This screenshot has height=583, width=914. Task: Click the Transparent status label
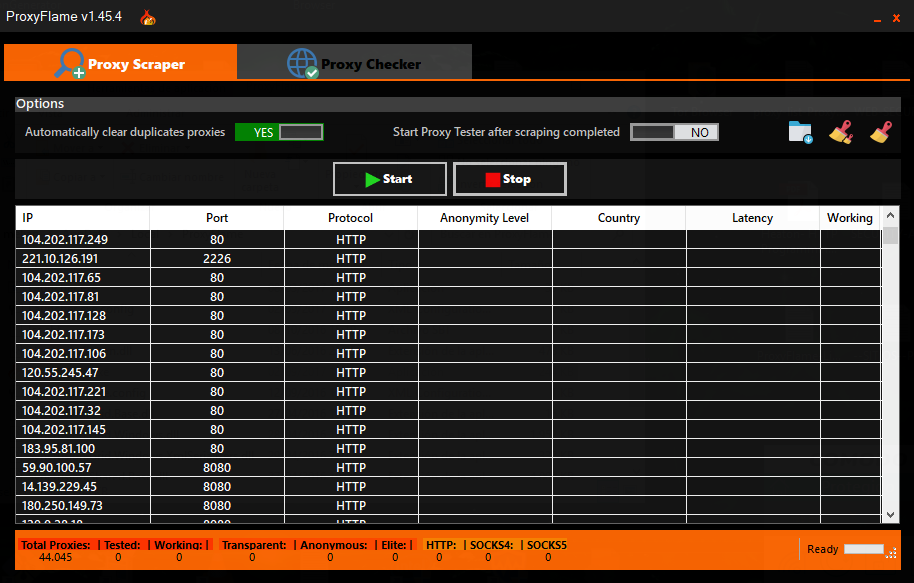point(254,545)
